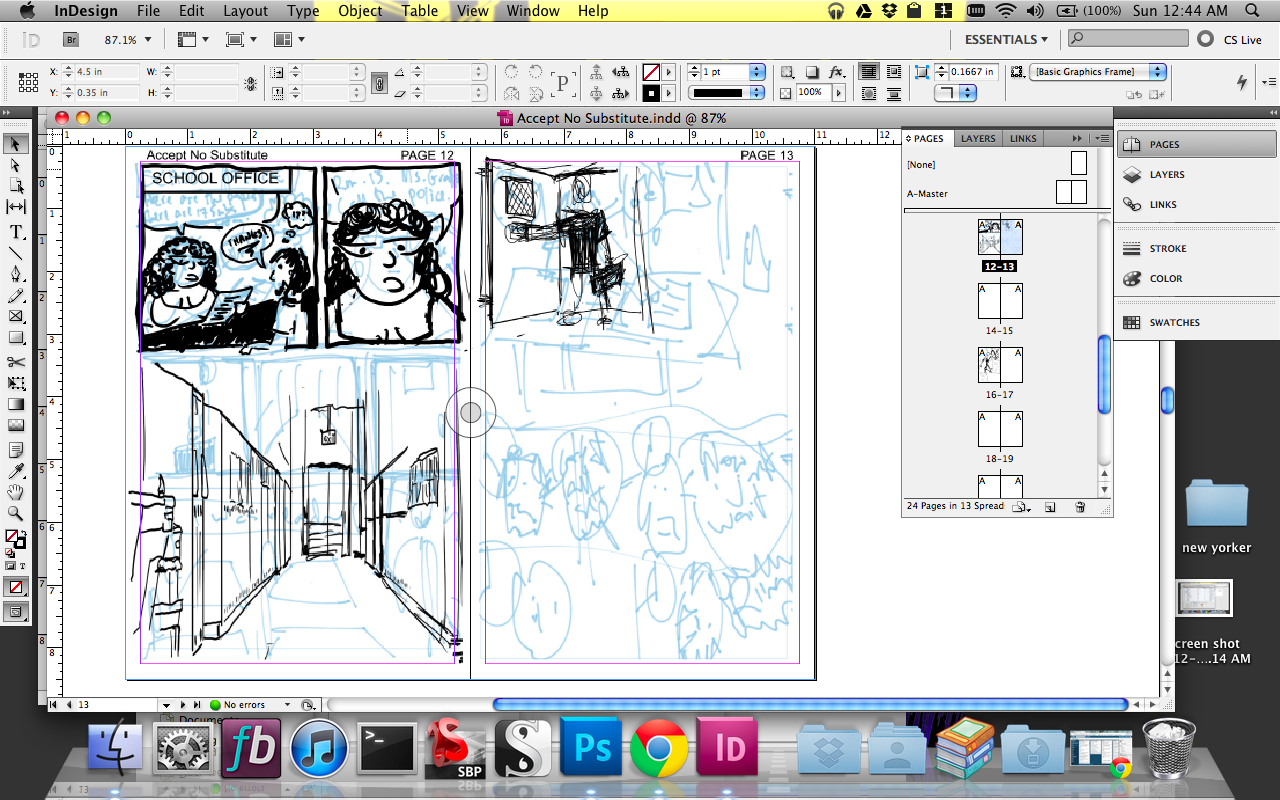
Task: Select the Gradient Swatch tool
Action: click(16, 404)
